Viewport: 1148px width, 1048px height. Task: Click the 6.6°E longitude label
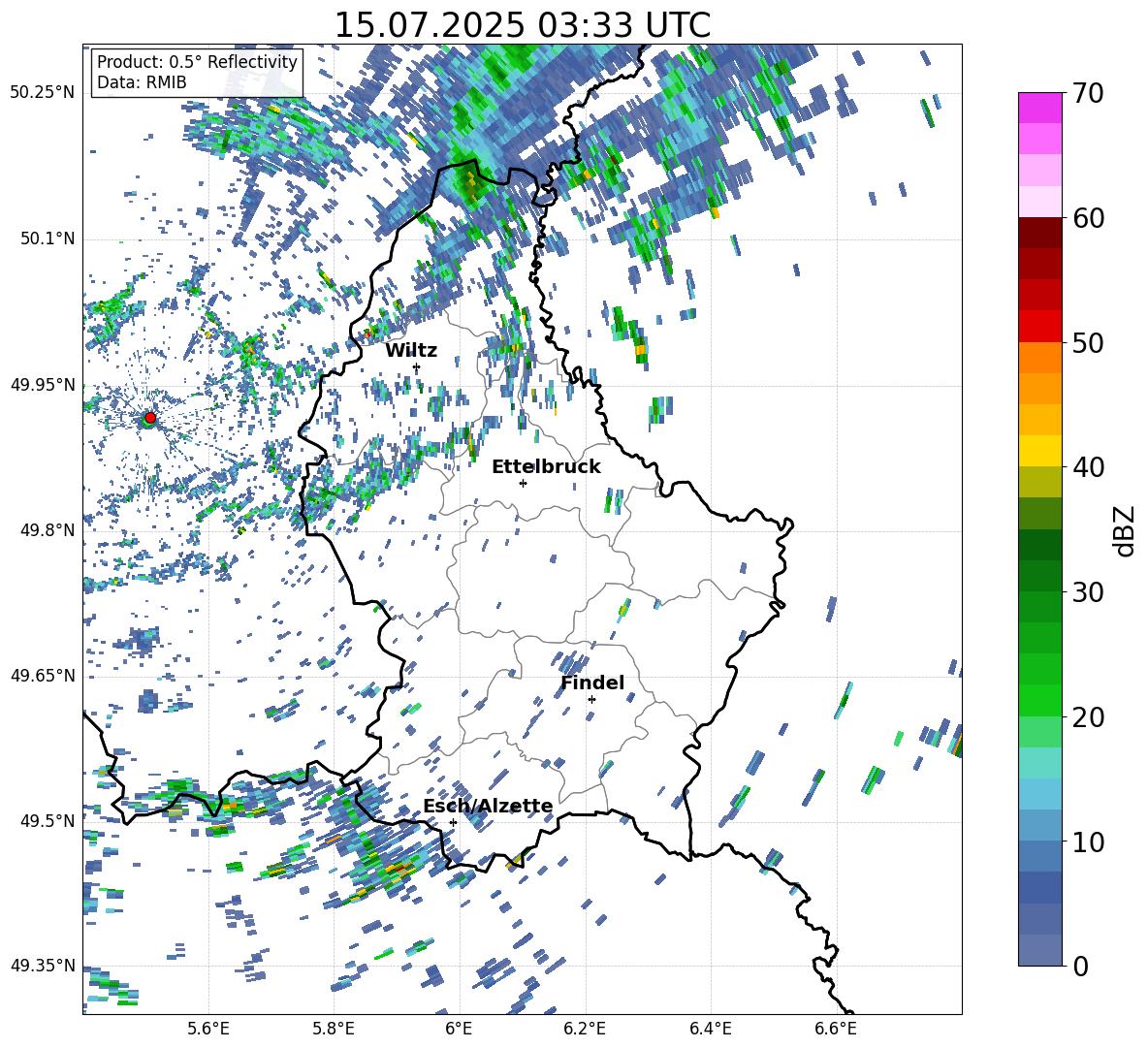[836, 1029]
